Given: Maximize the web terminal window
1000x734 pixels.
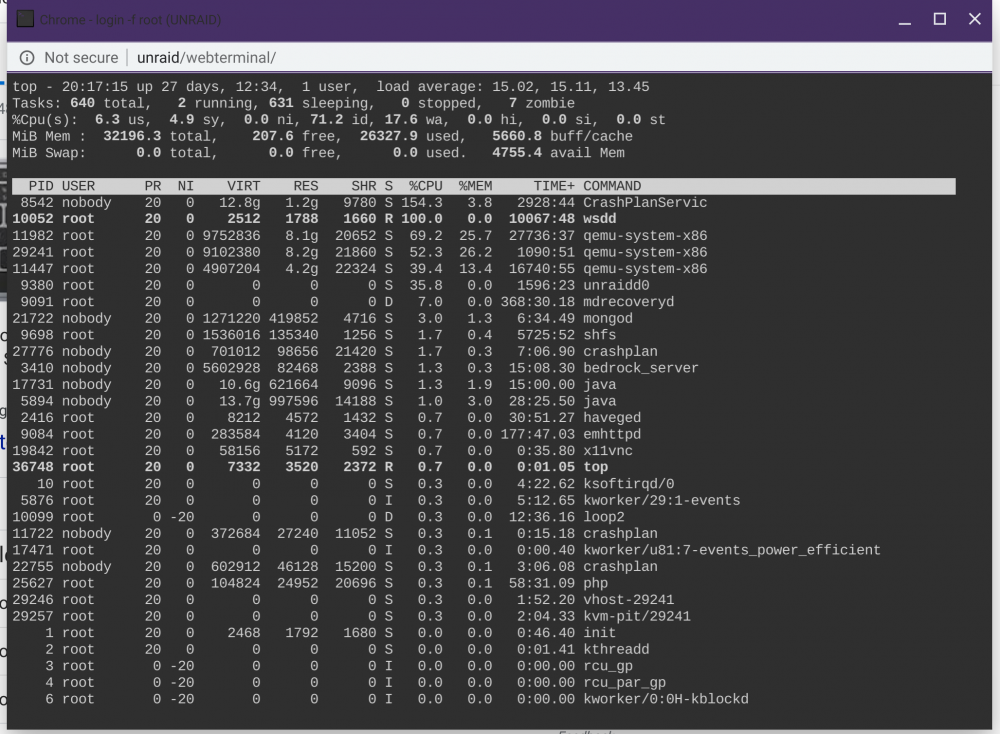Looking at the screenshot, I should pyautogui.click(x=939, y=20).
